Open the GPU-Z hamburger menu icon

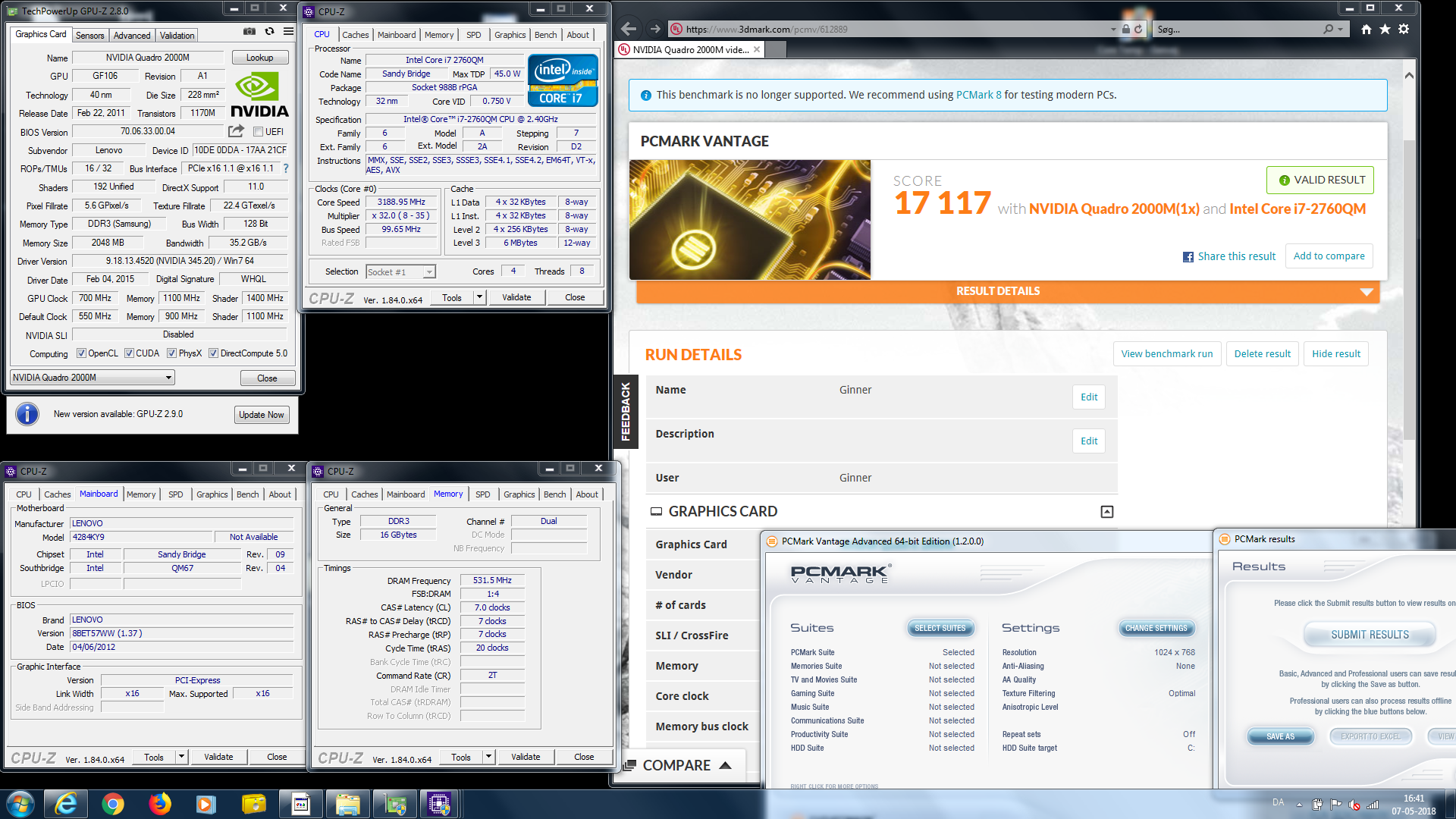[288, 32]
